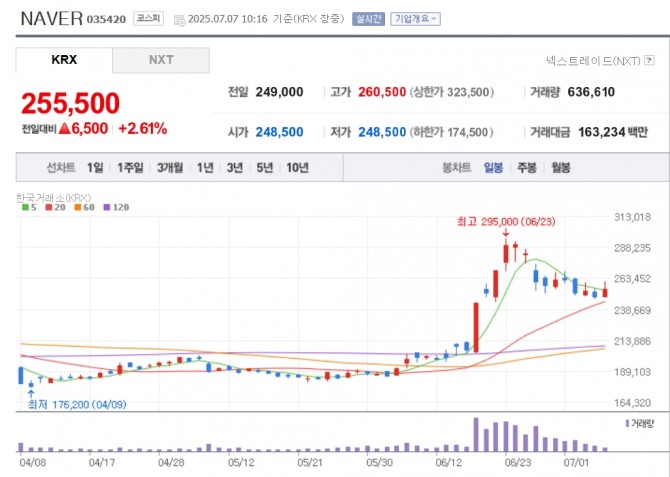Screen dimensions: 670x477
Task: Select the 1년 line chart period
Action: 205,168
